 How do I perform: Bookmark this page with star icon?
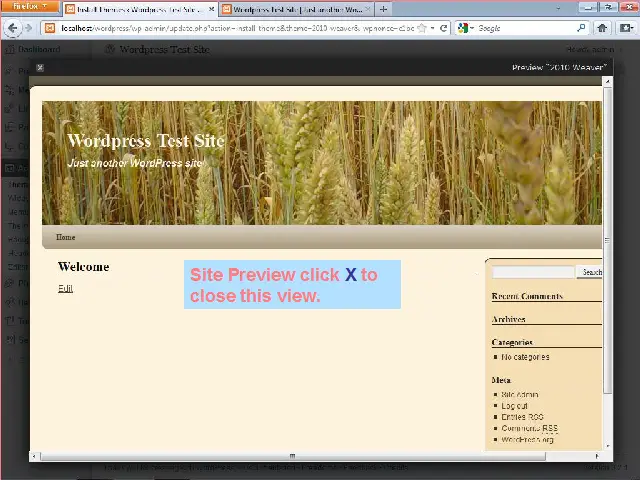422,28
